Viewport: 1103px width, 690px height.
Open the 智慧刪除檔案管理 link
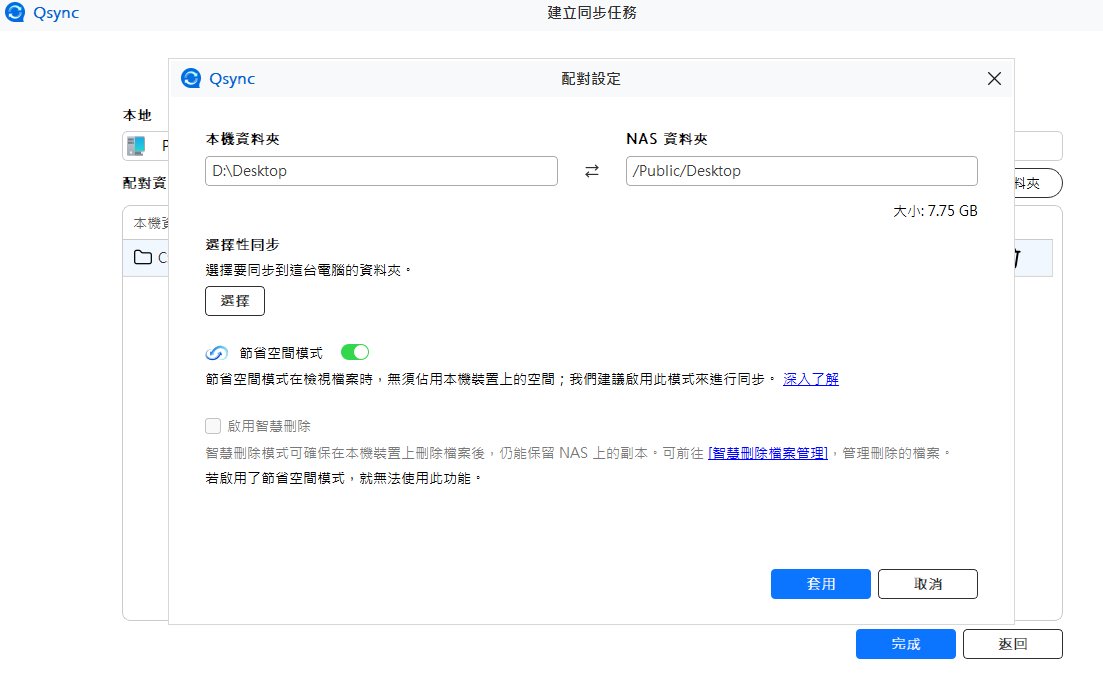(768, 453)
